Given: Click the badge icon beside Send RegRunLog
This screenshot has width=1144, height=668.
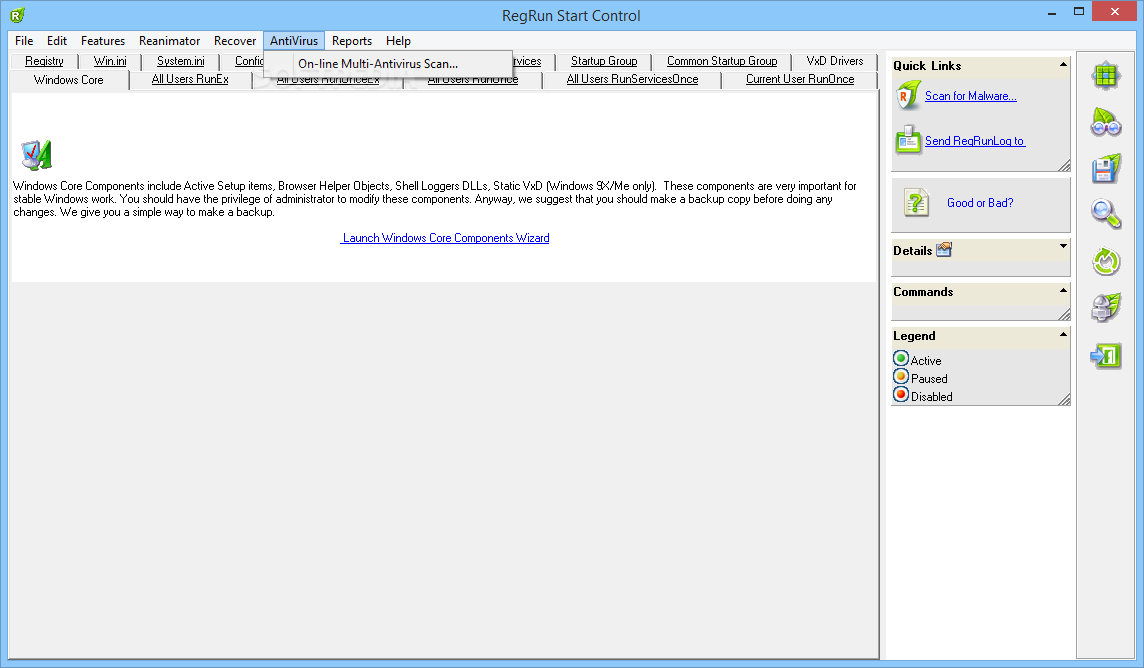Looking at the screenshot, I should (x=908, y=139).
